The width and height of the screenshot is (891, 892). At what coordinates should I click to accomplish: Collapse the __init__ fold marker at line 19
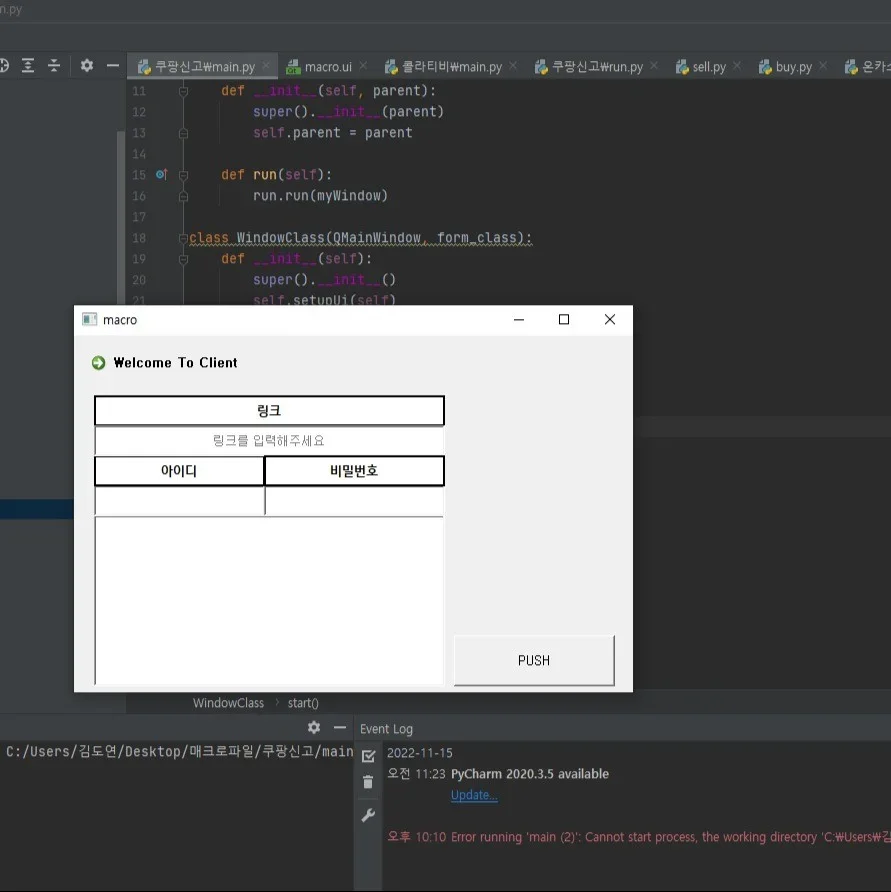coord(183,259)
